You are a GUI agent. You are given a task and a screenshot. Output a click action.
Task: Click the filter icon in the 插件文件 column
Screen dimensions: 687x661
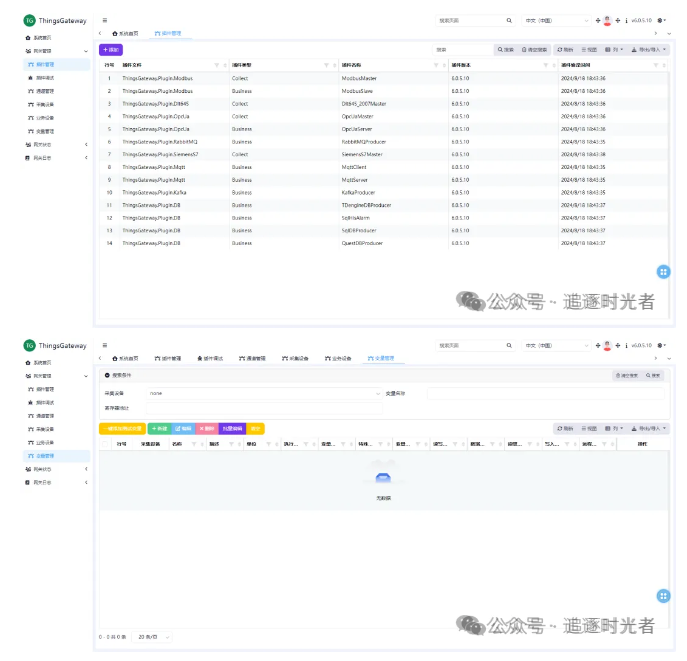click(216, 65)
